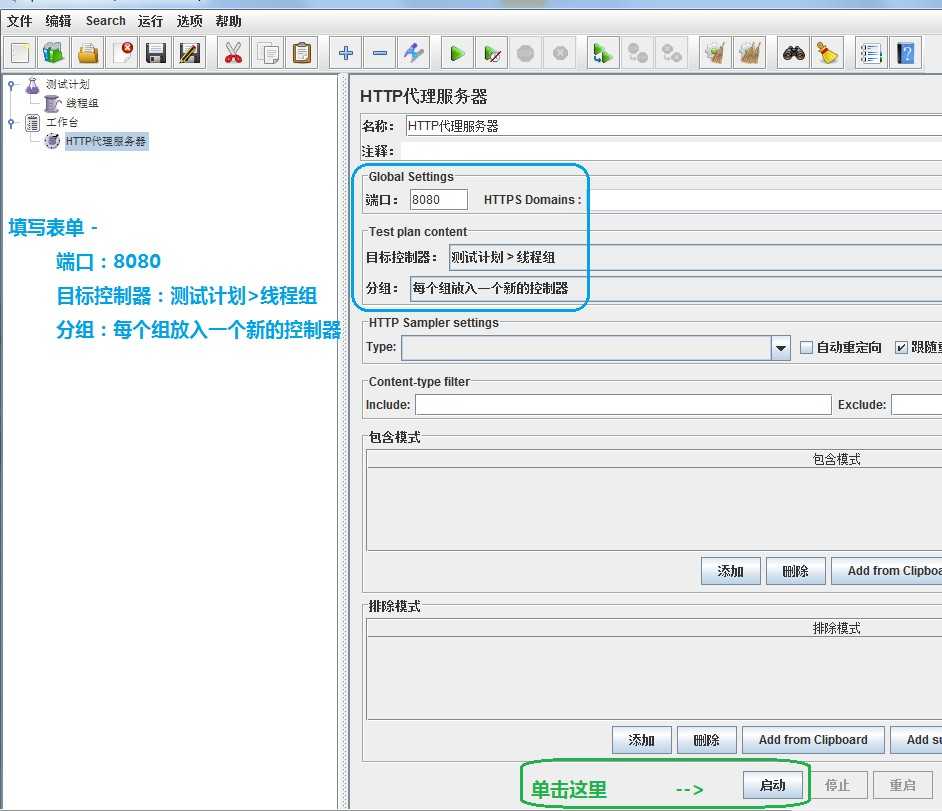Click the grey Shutdown icon

[560, 53]
